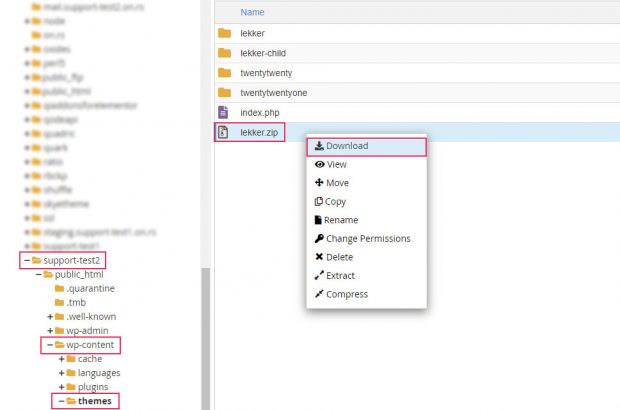620x410 pixels.
Task: Collapse the wp-content folder node
Action: [50, 345]
